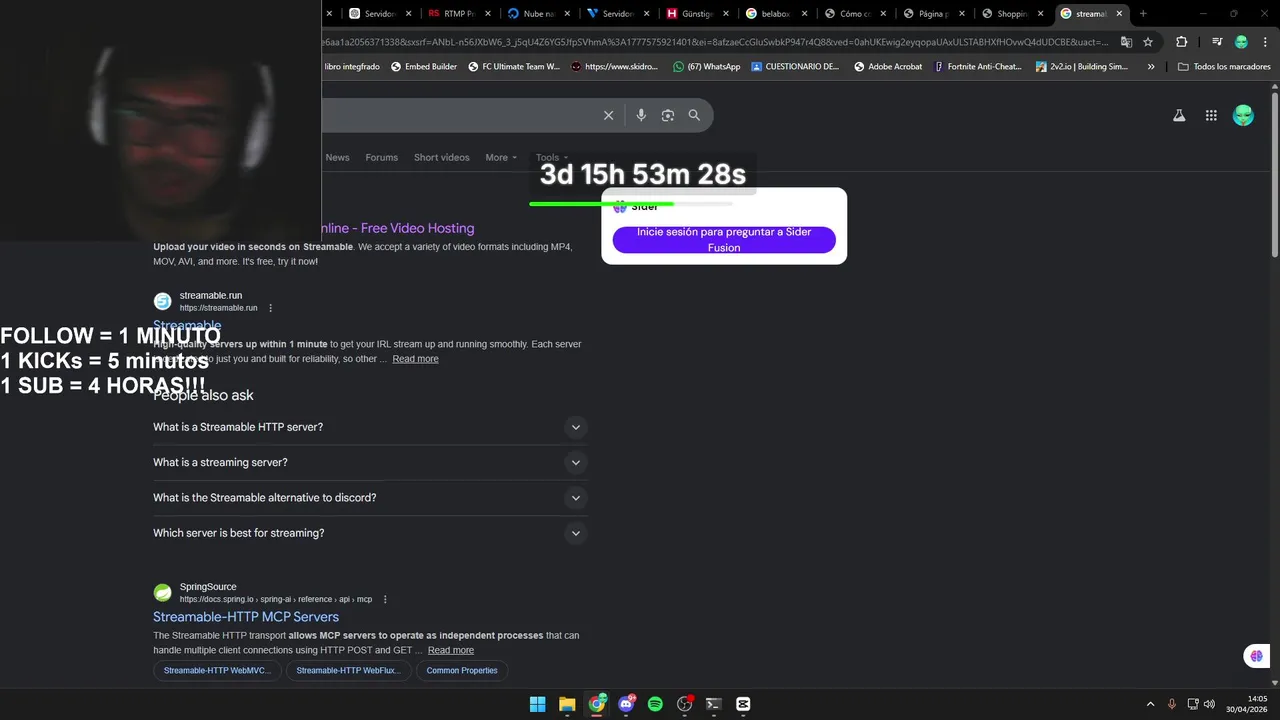Open CapCut from the taskbar
The height and width of the screenshot is (720, 1280).
743,704
